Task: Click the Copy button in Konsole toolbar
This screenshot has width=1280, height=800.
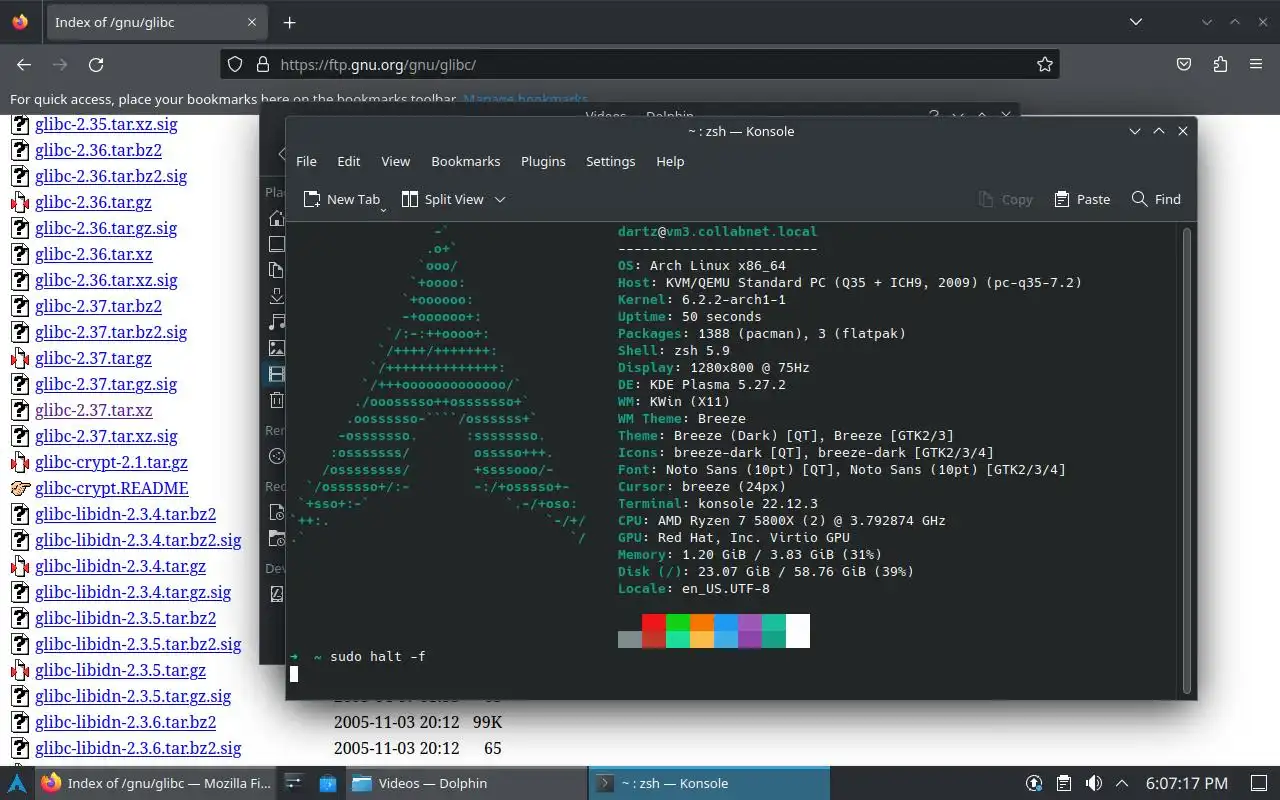Action: [x=1005, y=199]
